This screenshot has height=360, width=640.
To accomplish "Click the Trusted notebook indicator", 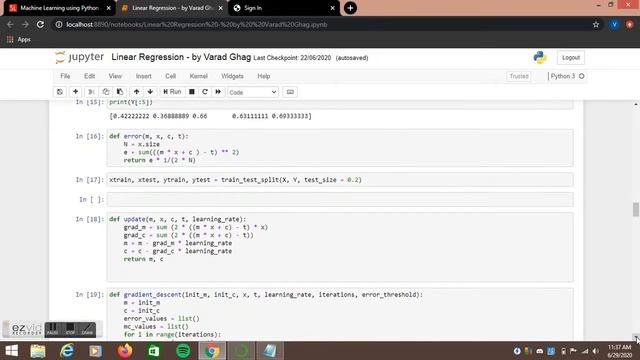I will 519,76.
